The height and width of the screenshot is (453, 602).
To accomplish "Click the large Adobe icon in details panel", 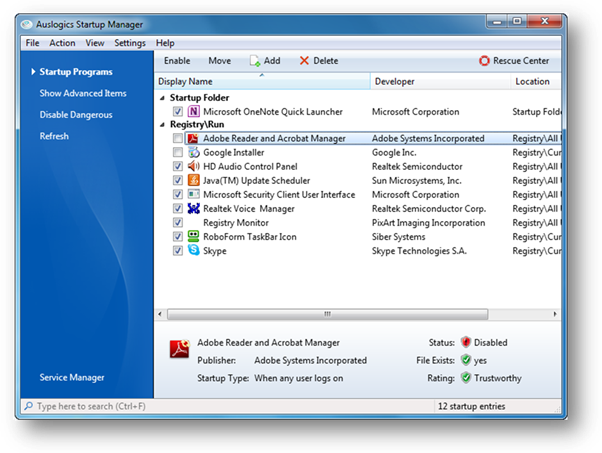I will click(180, 349).
